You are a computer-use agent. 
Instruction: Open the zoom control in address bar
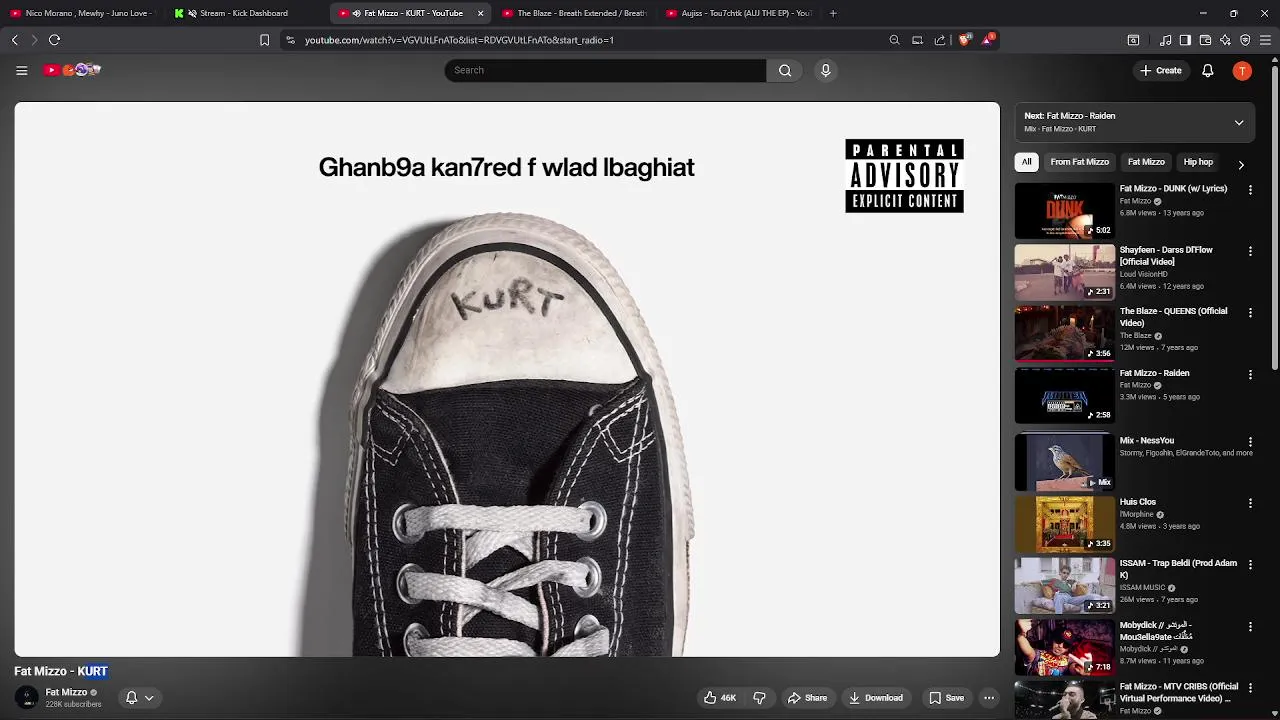894,40
